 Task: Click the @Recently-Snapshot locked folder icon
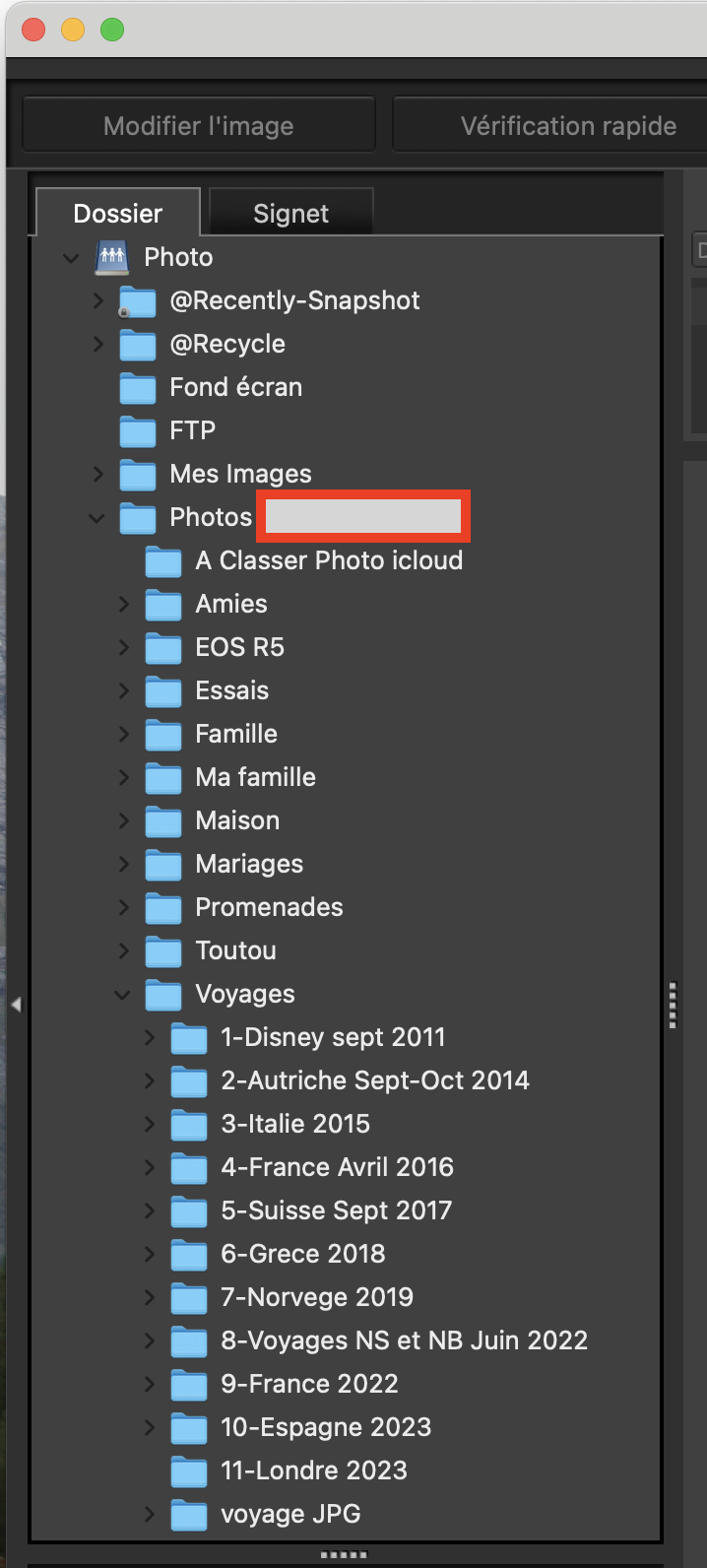click(x=137, y=301)
